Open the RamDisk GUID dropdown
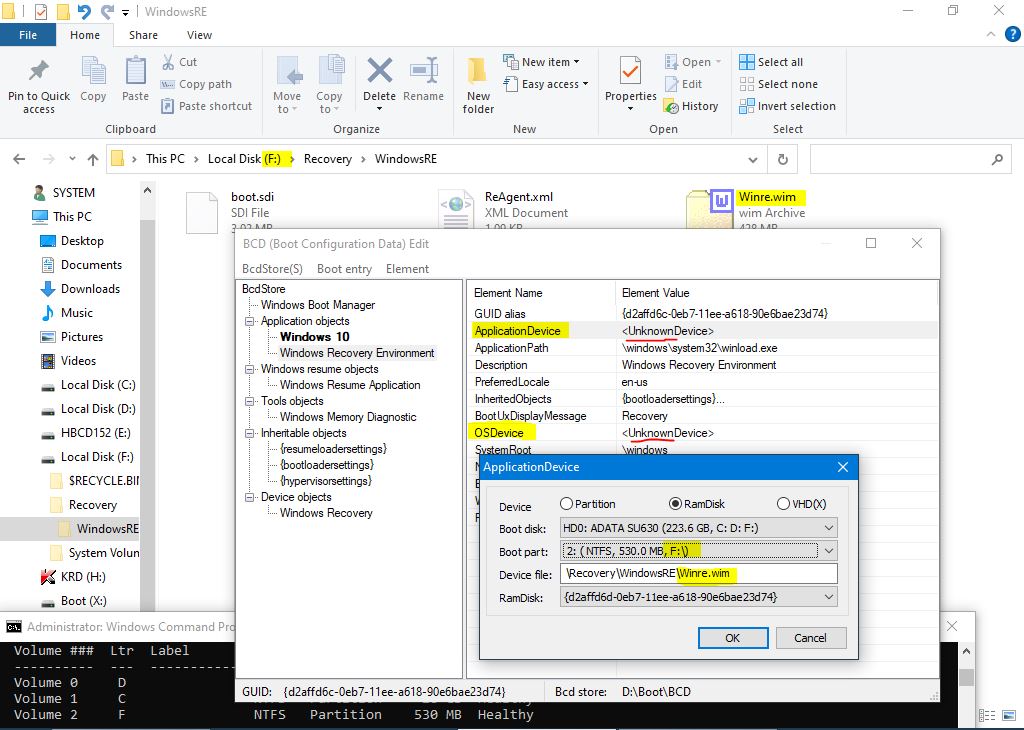 pos(828,597)
